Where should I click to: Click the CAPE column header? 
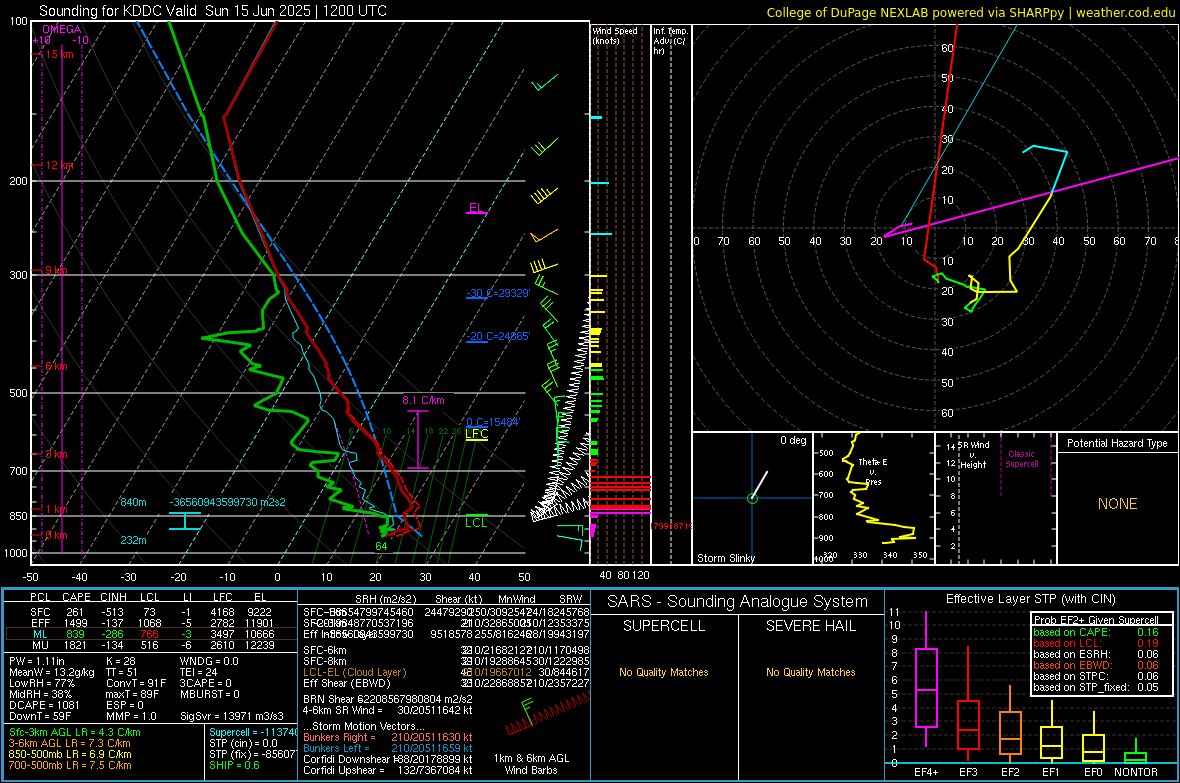coord(76,597)
